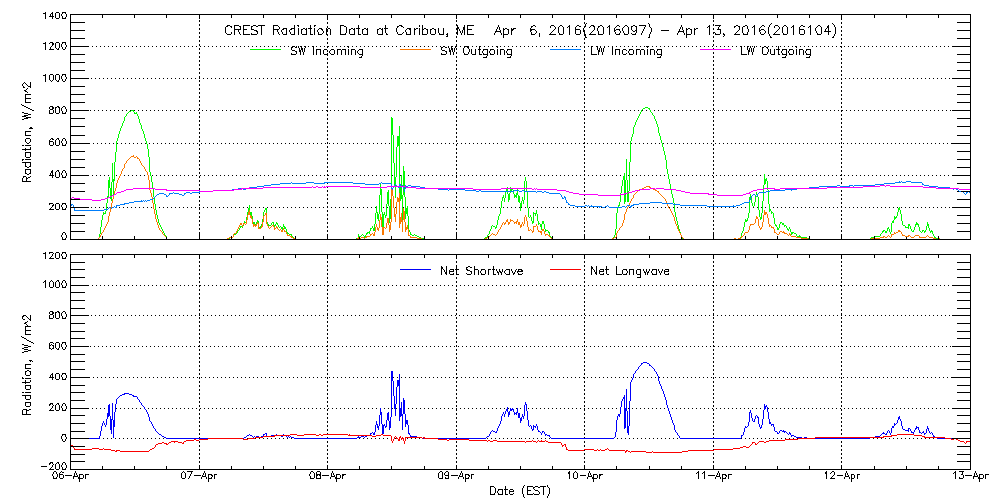
Task: Click the 1400 tick on upper y-axis
Action: 54,17
